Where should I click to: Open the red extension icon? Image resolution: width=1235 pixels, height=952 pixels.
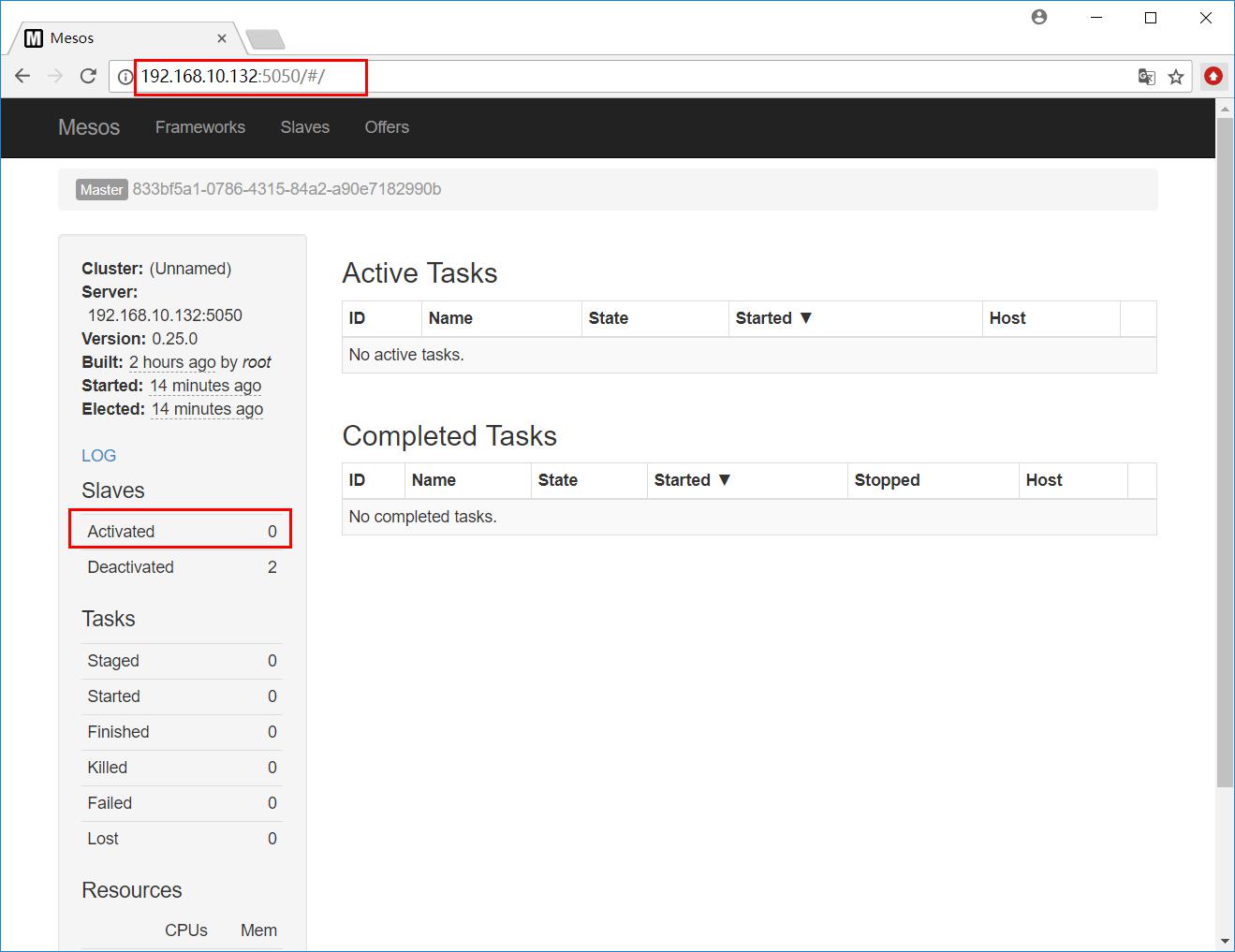[1213, 76]
